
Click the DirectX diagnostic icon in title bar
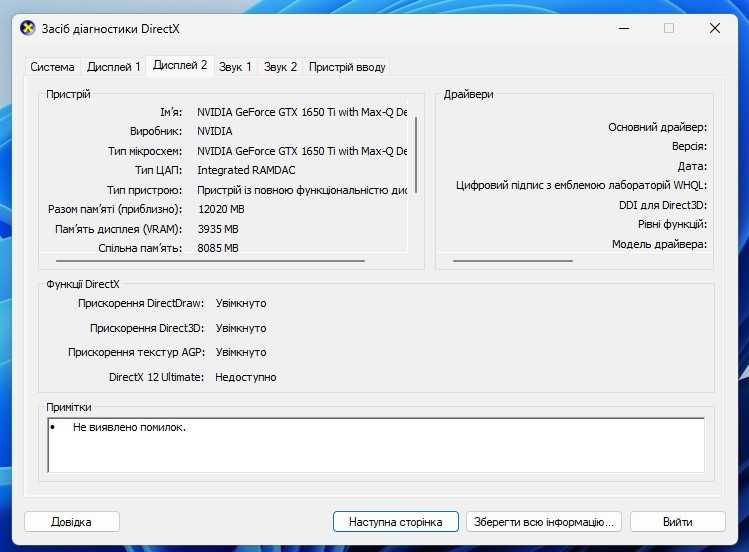(x=28, y=28)
